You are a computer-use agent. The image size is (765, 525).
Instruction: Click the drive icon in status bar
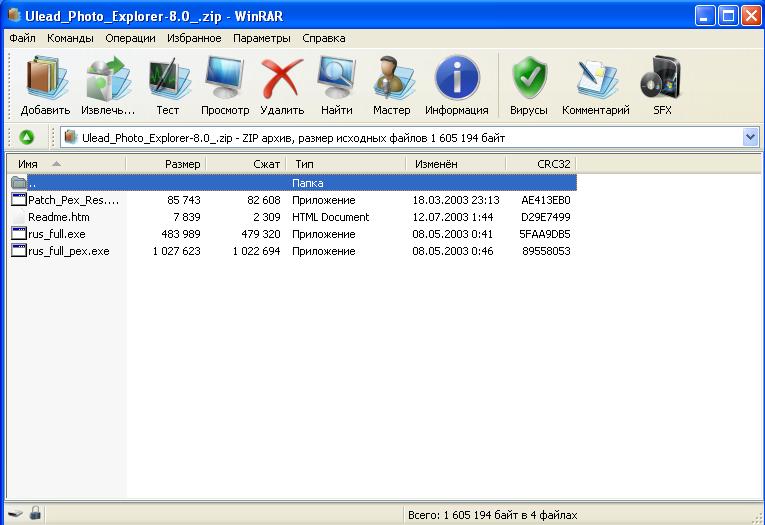tap(16, 514)
